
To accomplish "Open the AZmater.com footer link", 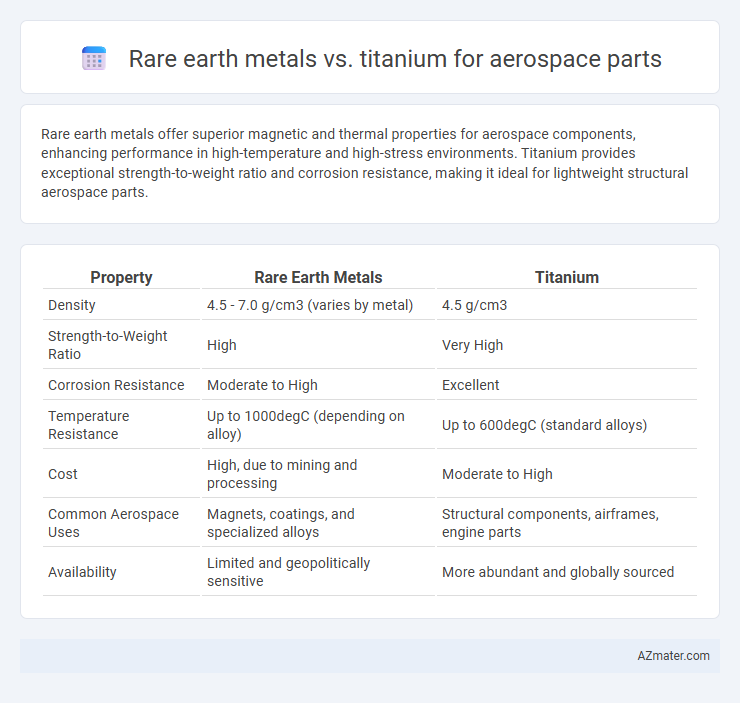I will pyautogui.click(x=673, y=656).
